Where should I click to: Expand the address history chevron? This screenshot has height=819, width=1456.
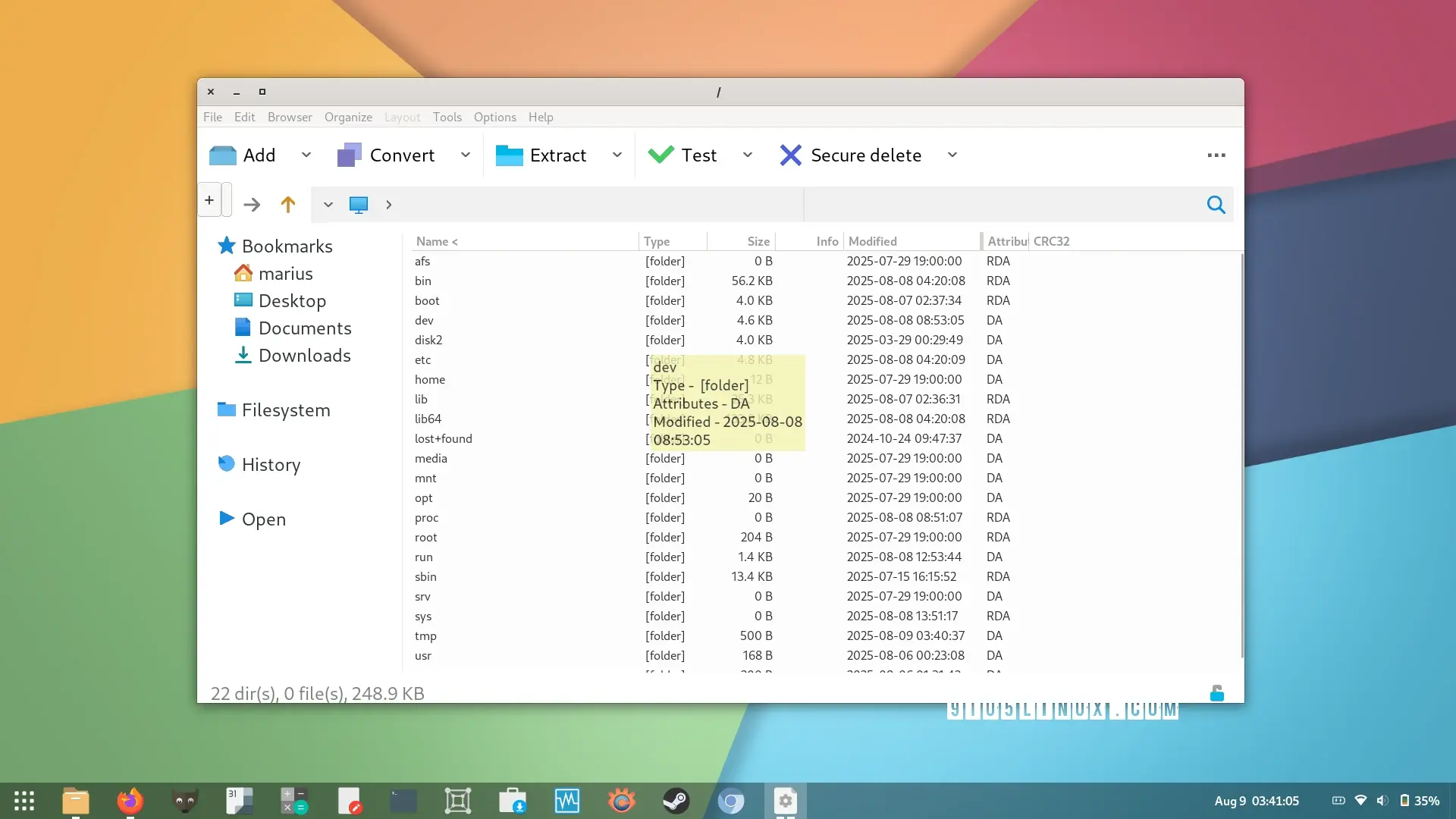click(x=328, y=205)
